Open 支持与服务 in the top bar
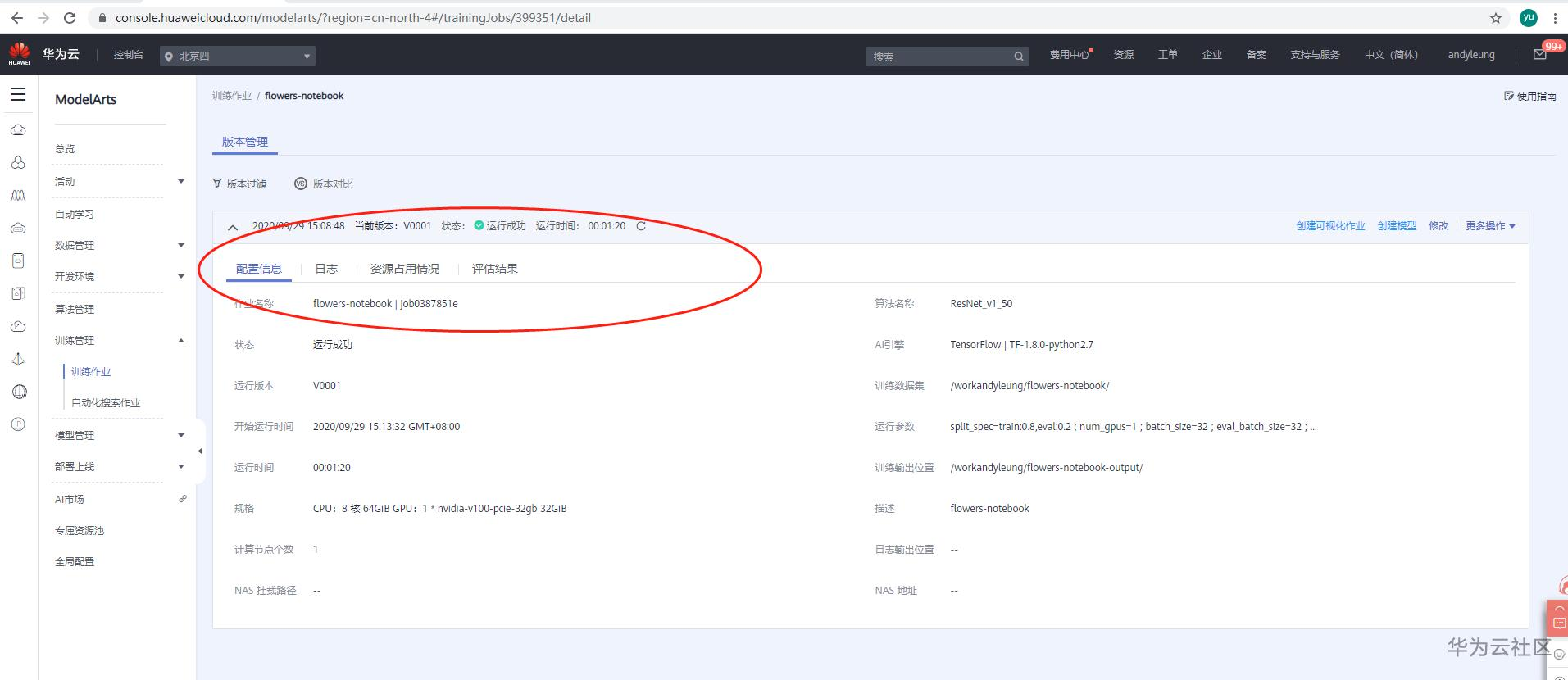1568x680 pixels. click(x=1316, y=55)
